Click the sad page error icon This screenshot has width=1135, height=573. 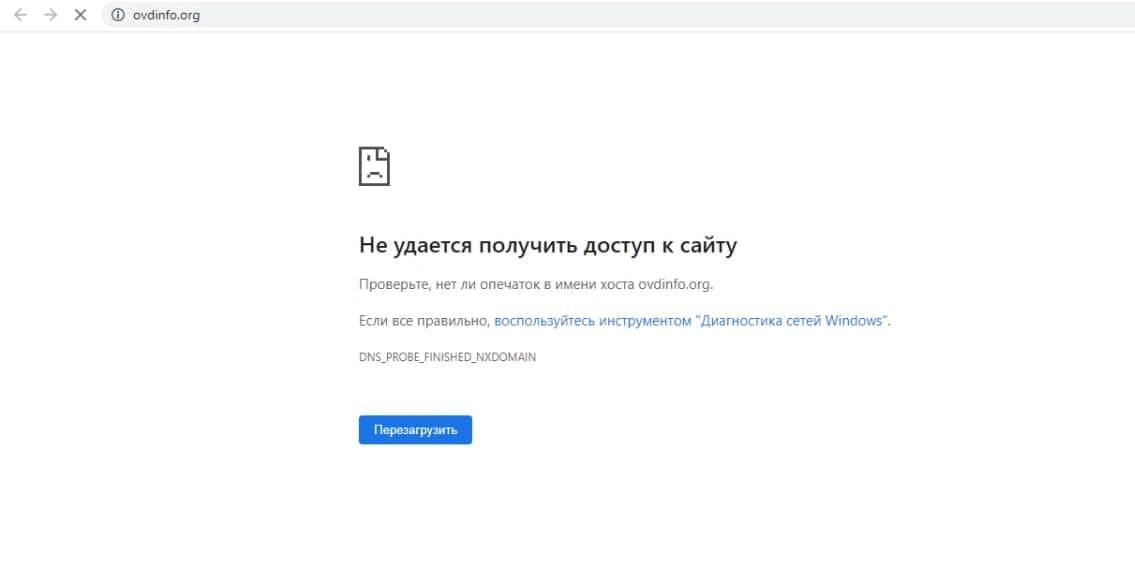coord(374,166)
